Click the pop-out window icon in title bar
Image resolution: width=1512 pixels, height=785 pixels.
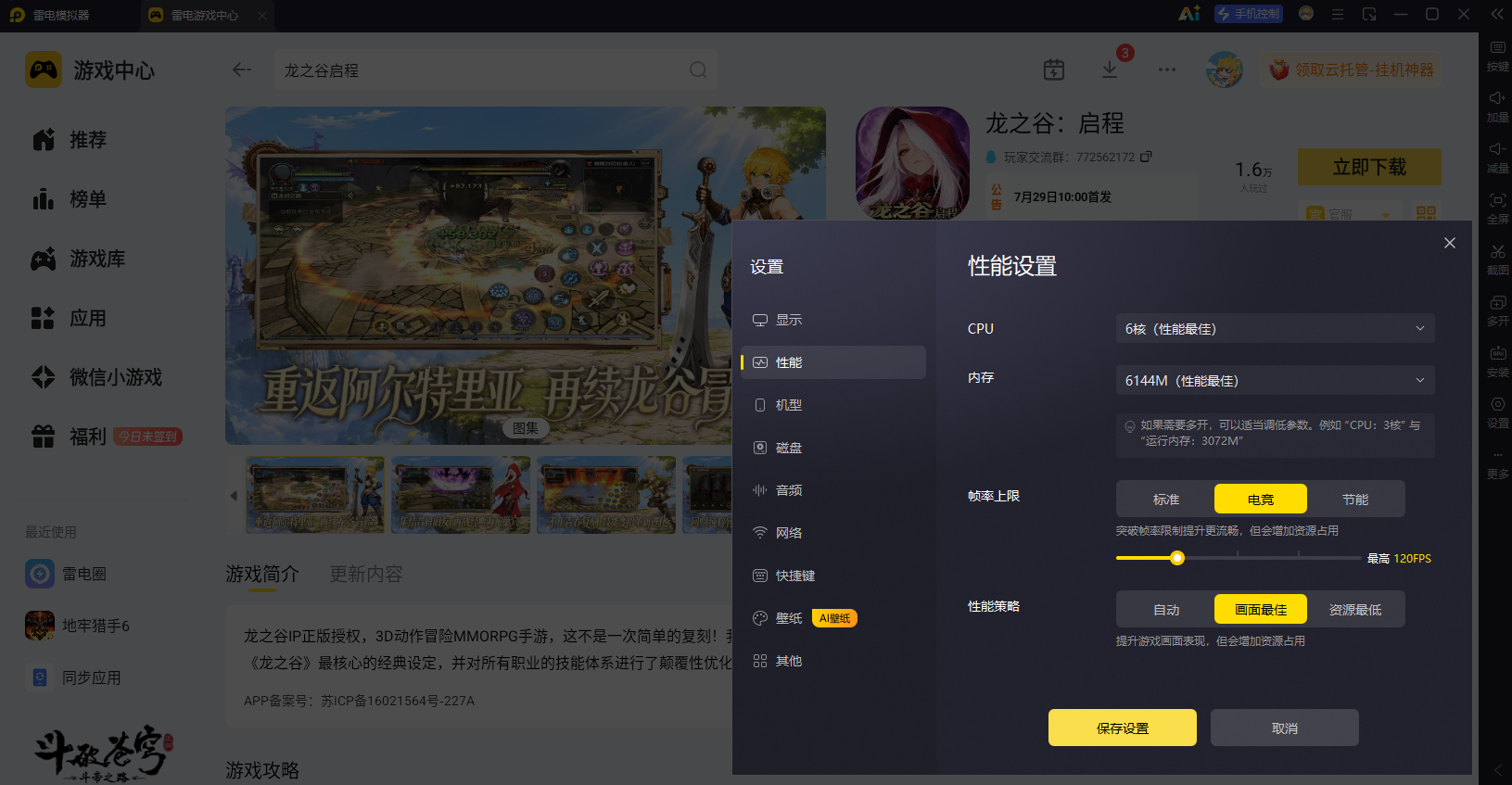pyautogui.click(x=1369, y=14)
